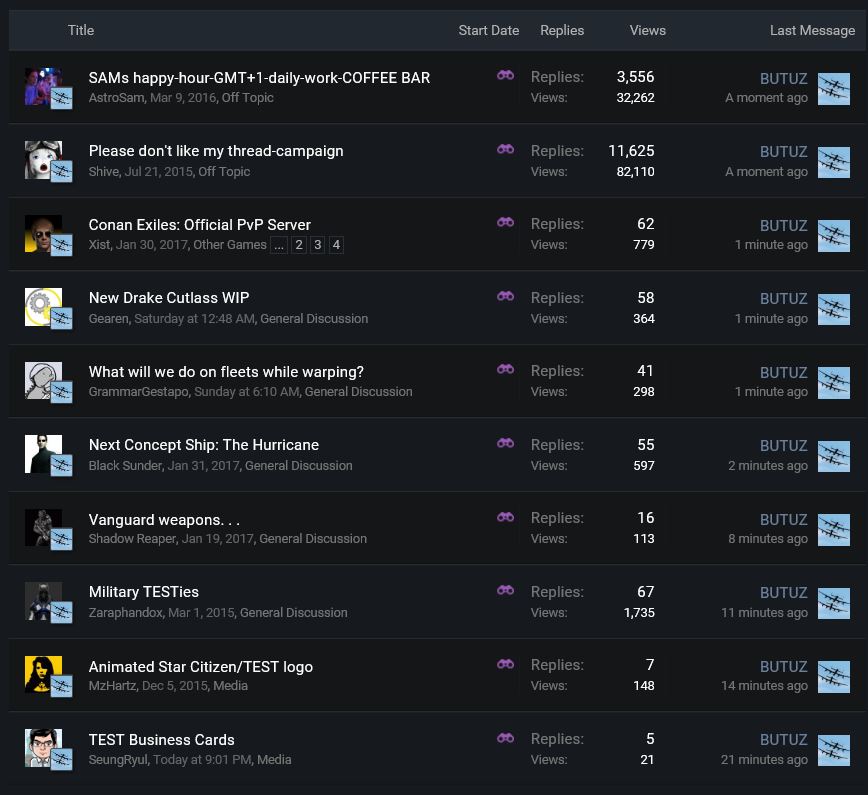868x795 pixels.
Task: Click binoculars icon on TEST Business Cards row
Action: point(505,738)
